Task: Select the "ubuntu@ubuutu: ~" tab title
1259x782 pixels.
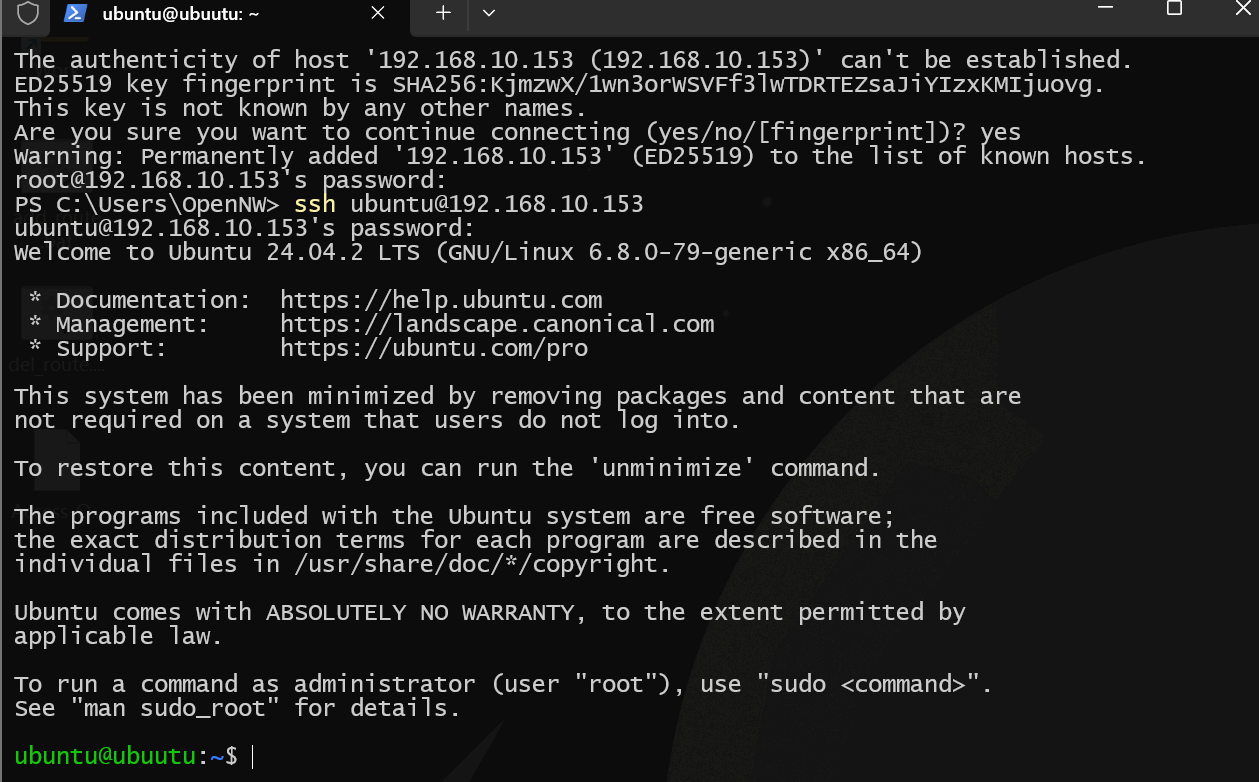Action: pyautogui.click(x=181, y=14)
